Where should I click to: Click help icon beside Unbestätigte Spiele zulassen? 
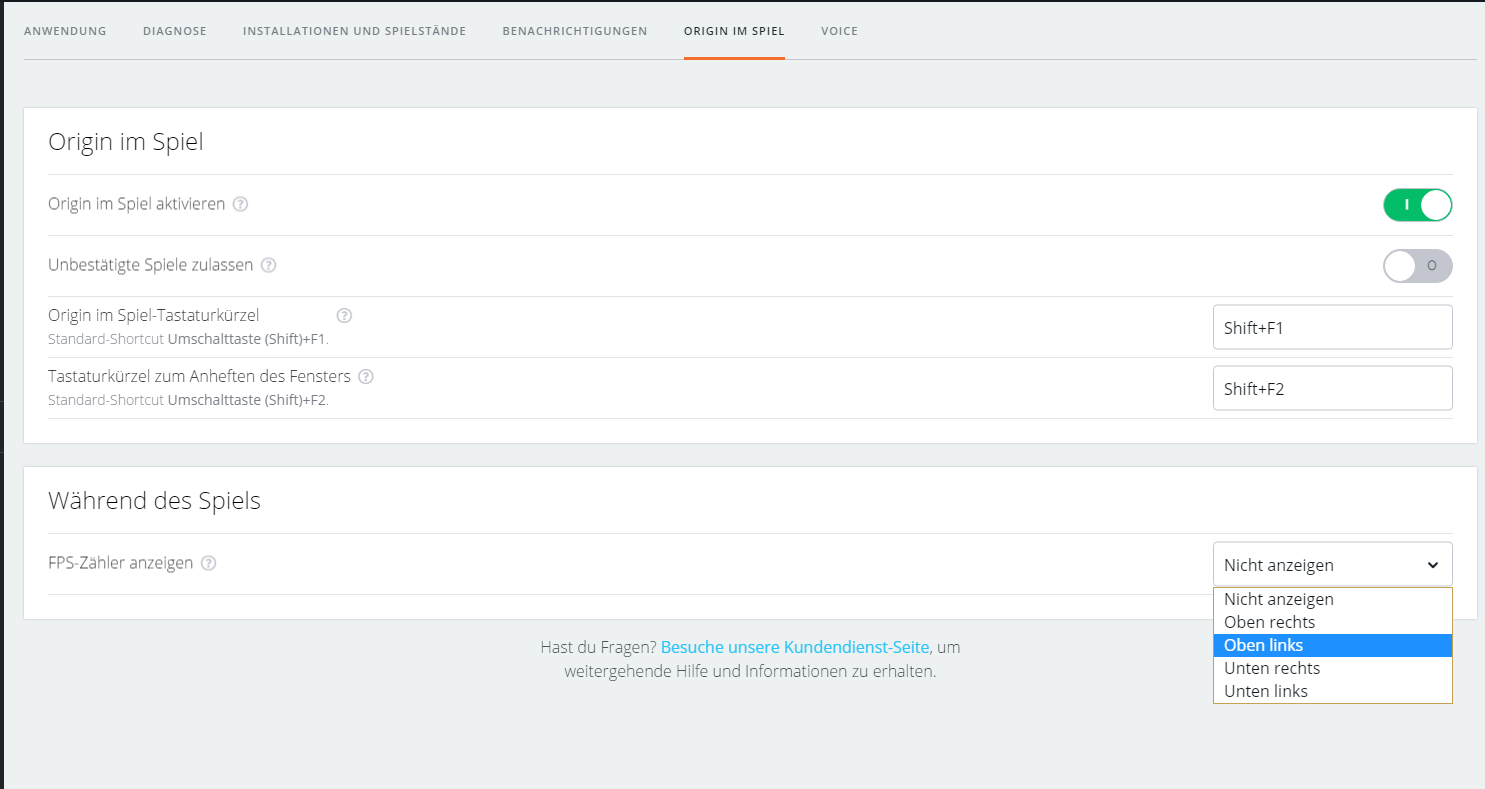[268, 265]
